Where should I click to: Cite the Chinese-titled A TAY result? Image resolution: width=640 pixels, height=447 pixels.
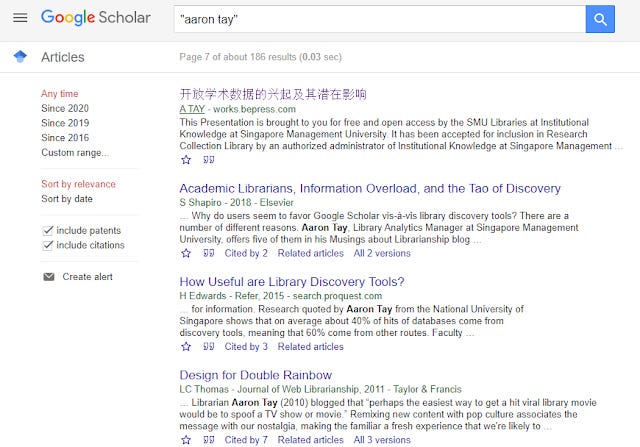(209, 160)
